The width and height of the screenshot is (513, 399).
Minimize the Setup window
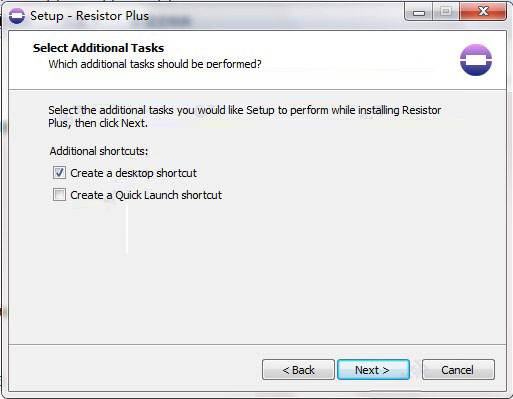coord(419,12)
